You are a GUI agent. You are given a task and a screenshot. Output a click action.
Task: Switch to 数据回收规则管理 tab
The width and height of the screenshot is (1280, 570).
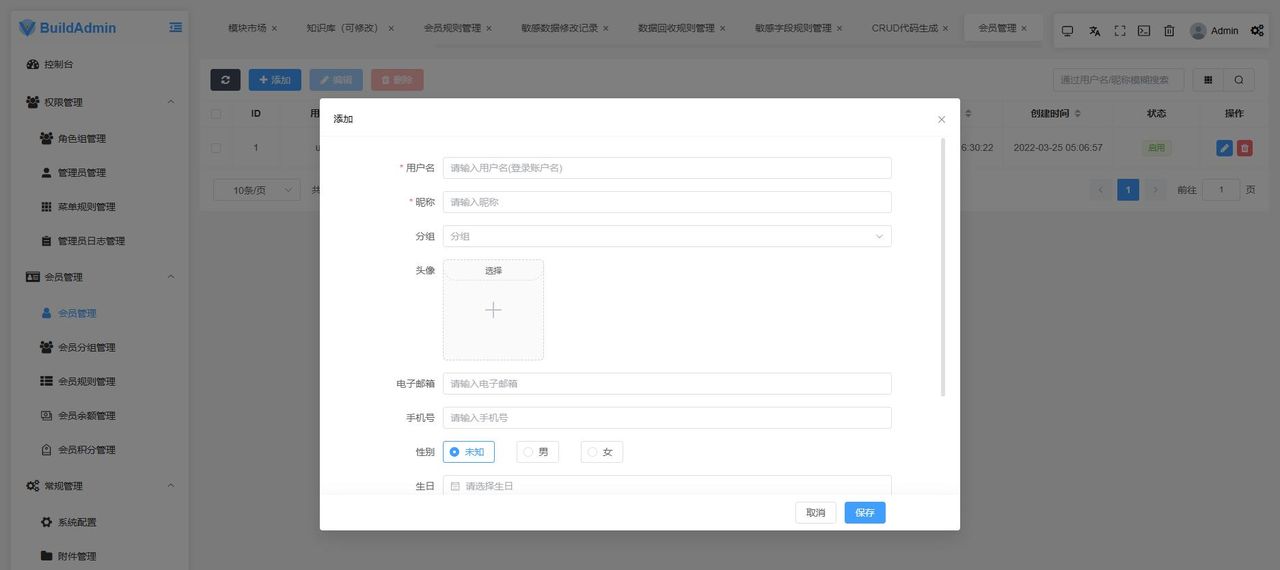[676, 28]
